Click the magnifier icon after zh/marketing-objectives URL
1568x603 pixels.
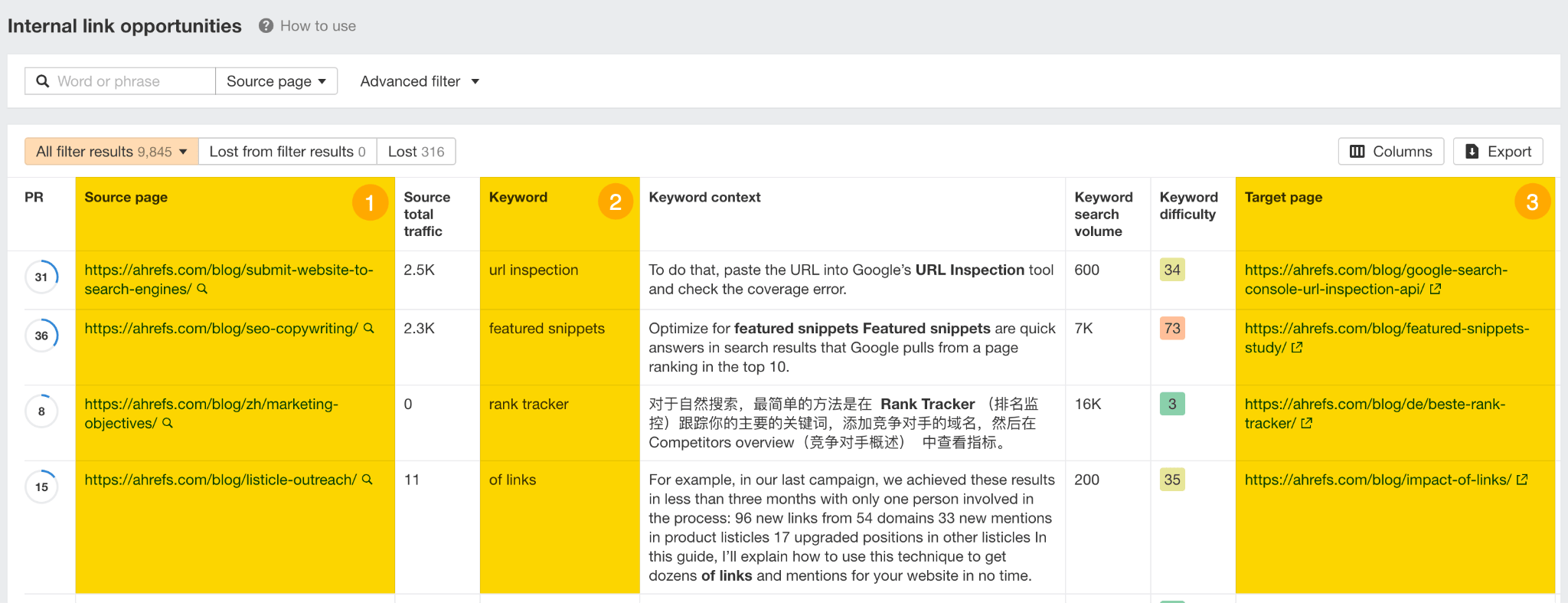coord(168,423)
